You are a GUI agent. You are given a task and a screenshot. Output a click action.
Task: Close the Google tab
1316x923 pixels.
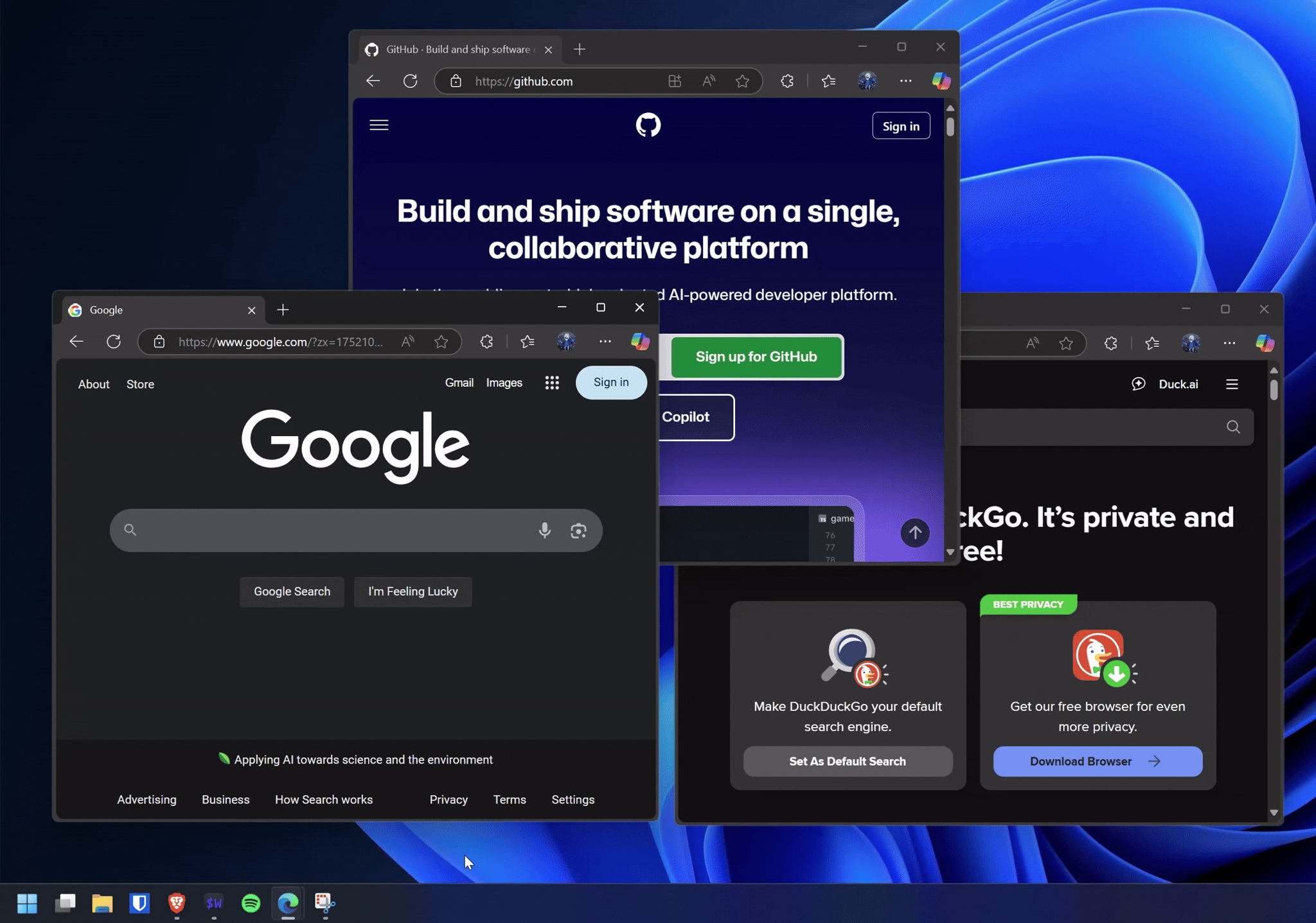[x=251, y=310]
